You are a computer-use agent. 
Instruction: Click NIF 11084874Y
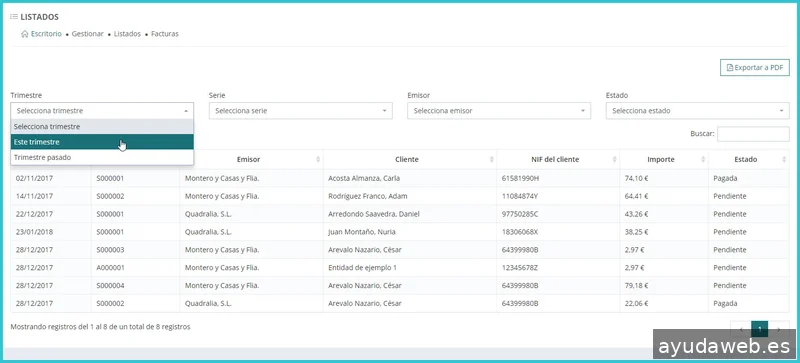(x=520, y=196)
